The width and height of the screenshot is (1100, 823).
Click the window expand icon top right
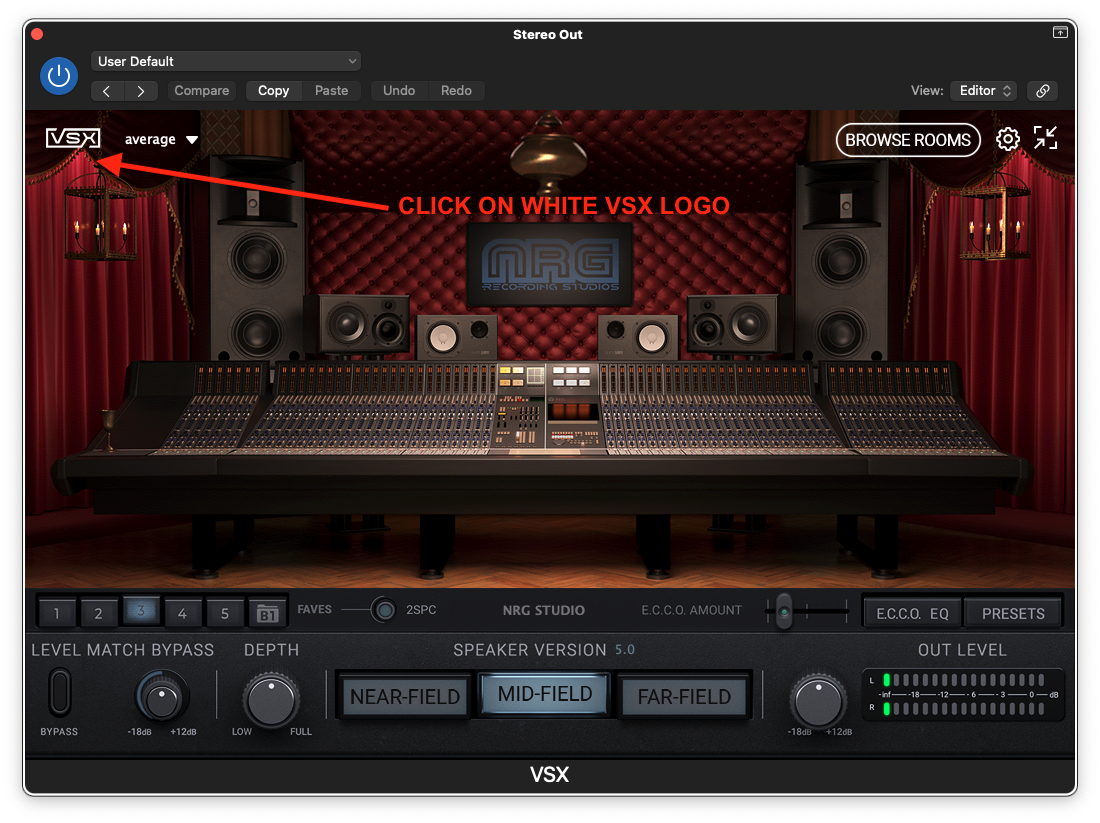click(x=1060, y=32)
